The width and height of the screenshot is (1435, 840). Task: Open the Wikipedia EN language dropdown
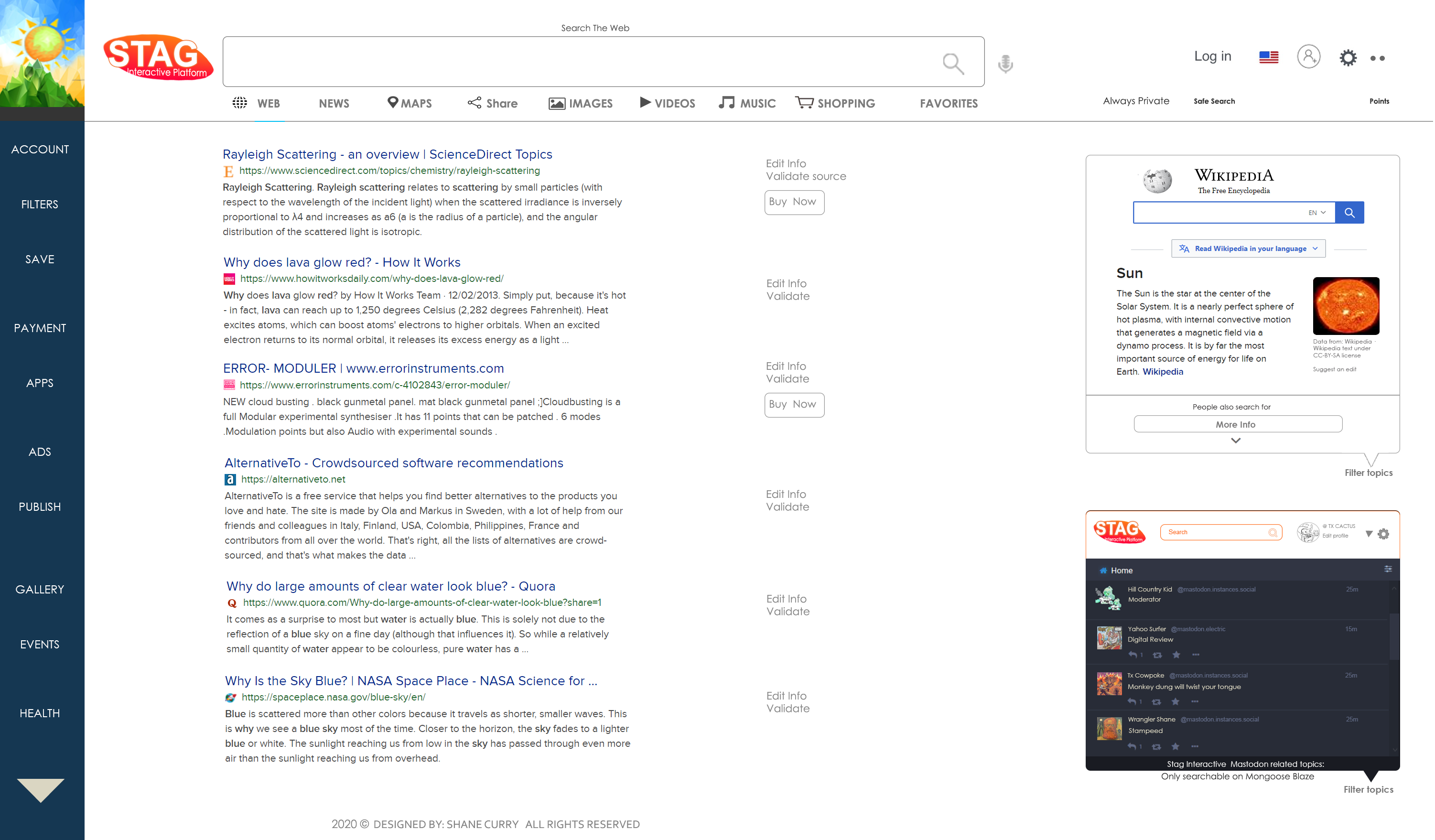coord(1316,213)
